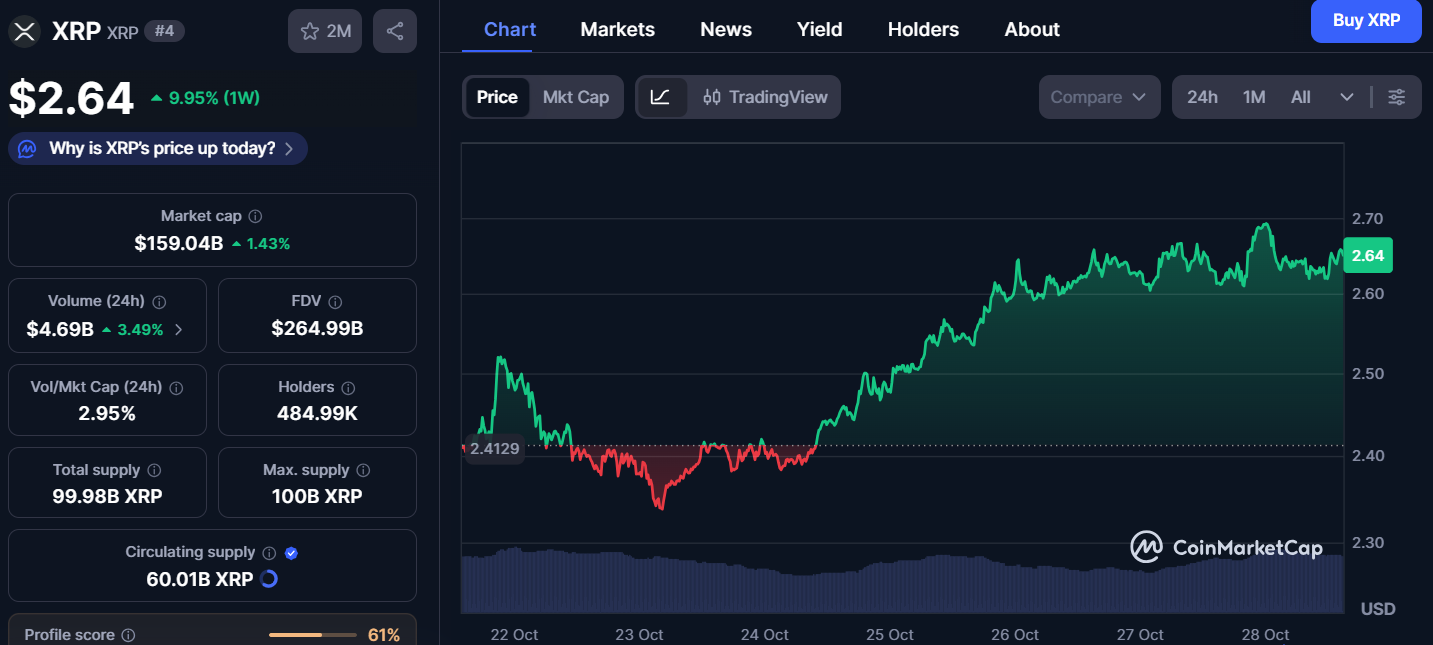Select the 1M time range

1254,97
